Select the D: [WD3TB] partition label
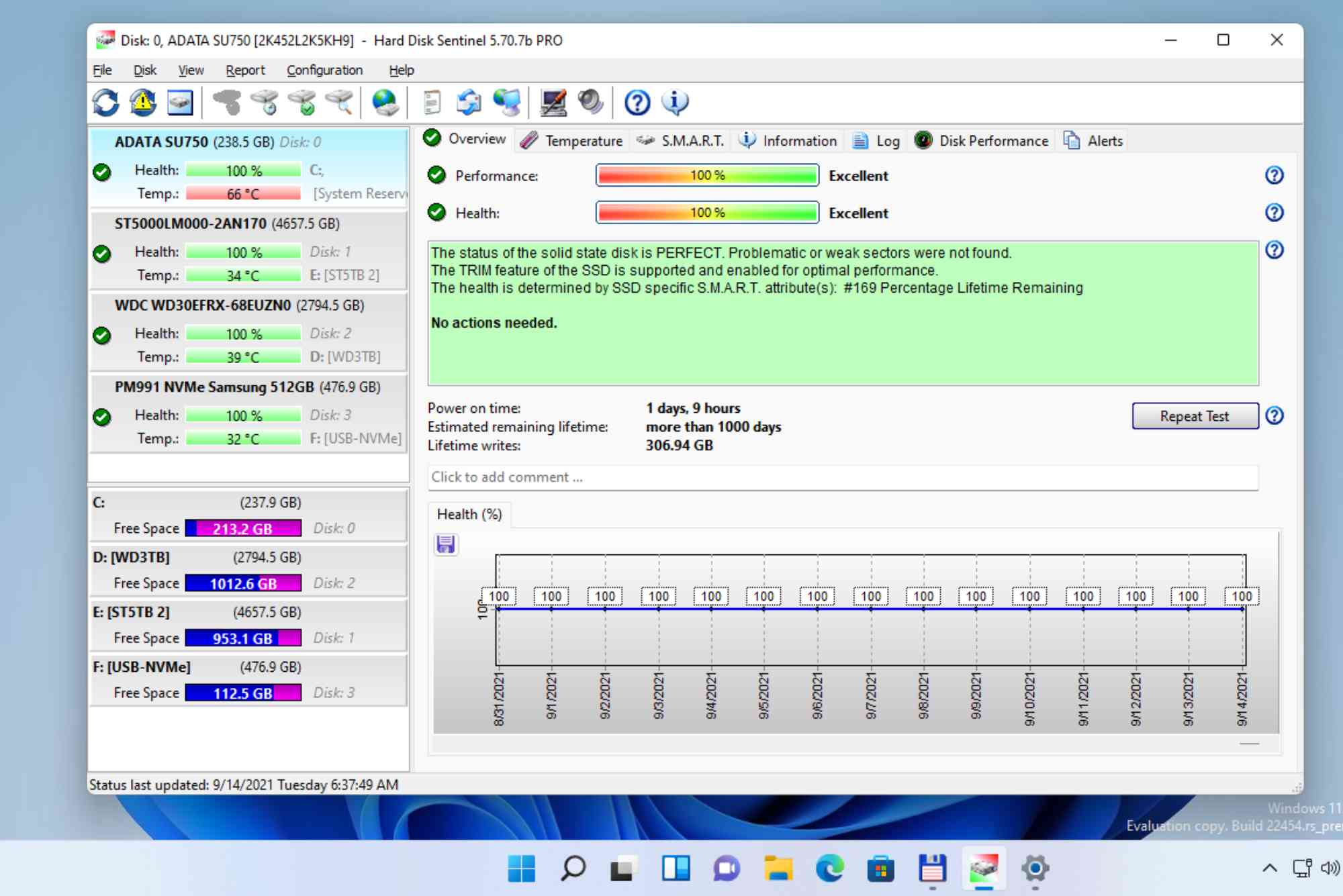Screen dimensions: 1343x896 [132, 558]
